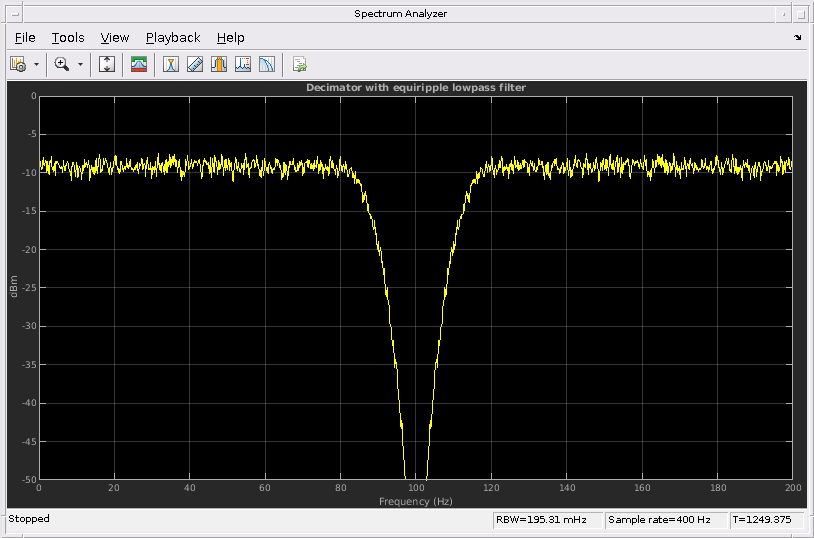Open the Configuration Properties icon
The height and width of the screenshot is (538, 814).
coord(18,64)
